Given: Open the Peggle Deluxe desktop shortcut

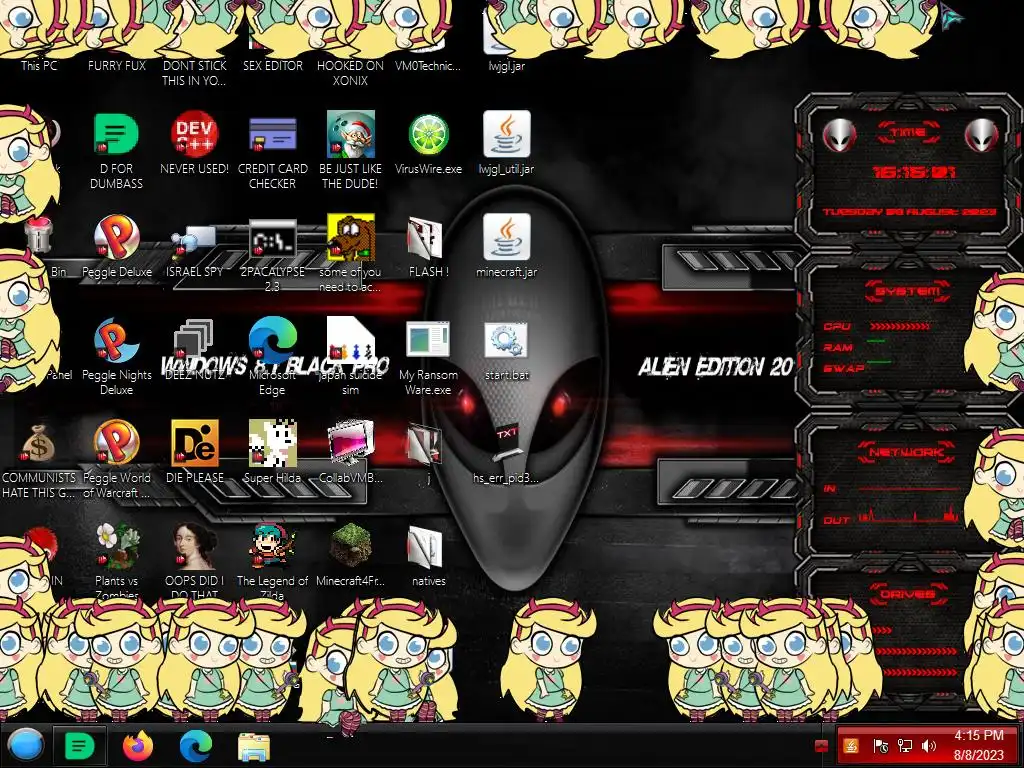Looking at the screenshot, I should click(x=116, y=238).
